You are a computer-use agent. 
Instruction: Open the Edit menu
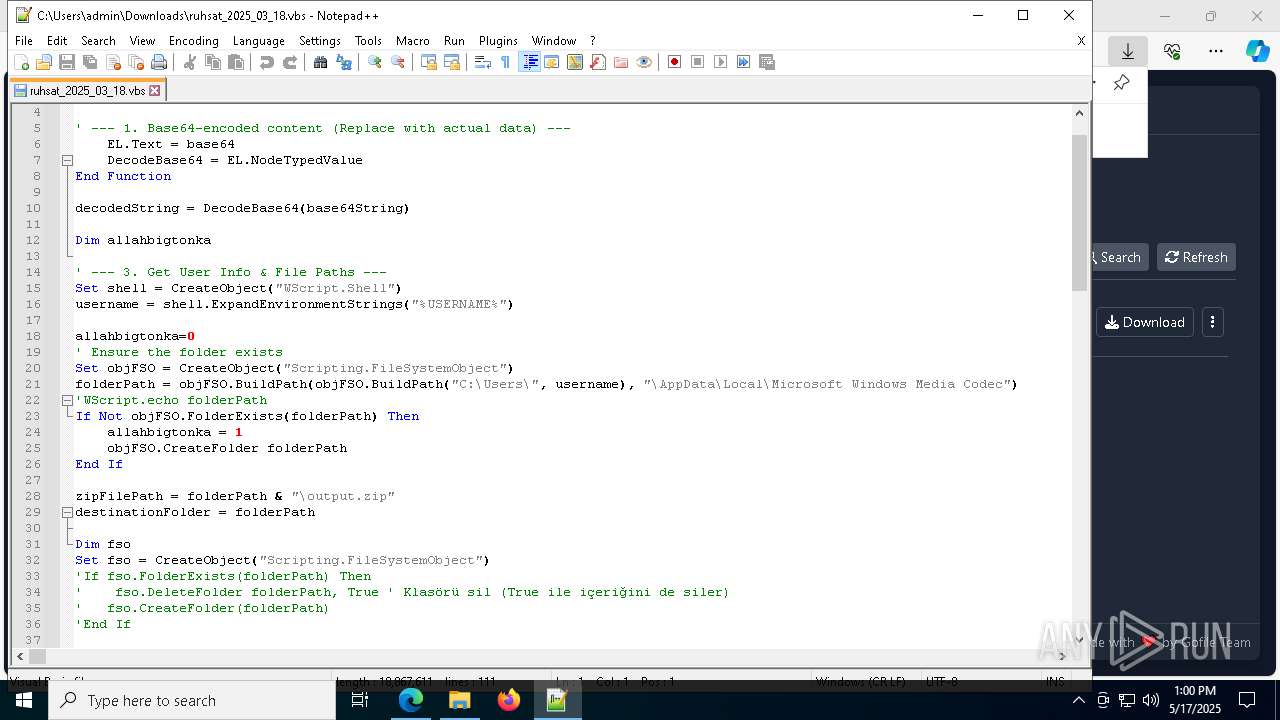[57, 41]
